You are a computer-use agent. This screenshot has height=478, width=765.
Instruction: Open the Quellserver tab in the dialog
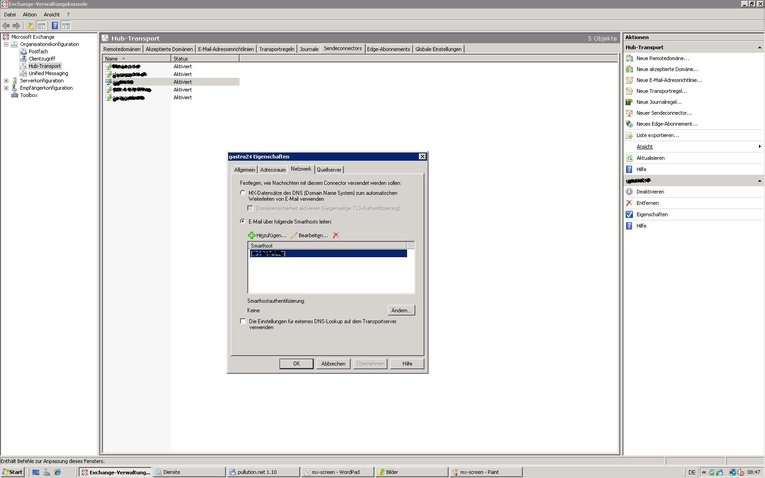point(329,170)
